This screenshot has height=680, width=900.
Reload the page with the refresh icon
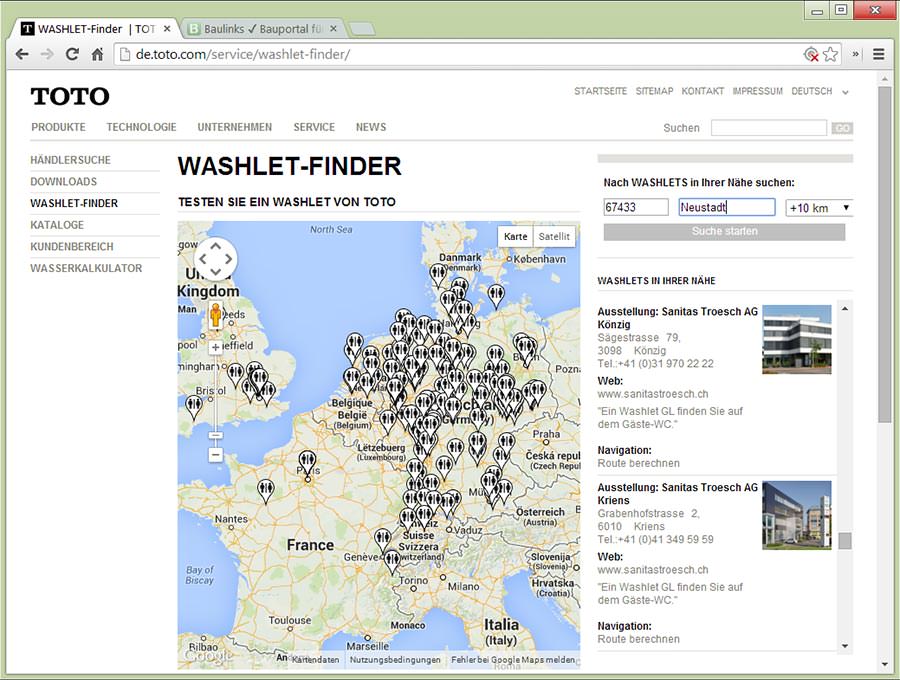coord(72,55)
